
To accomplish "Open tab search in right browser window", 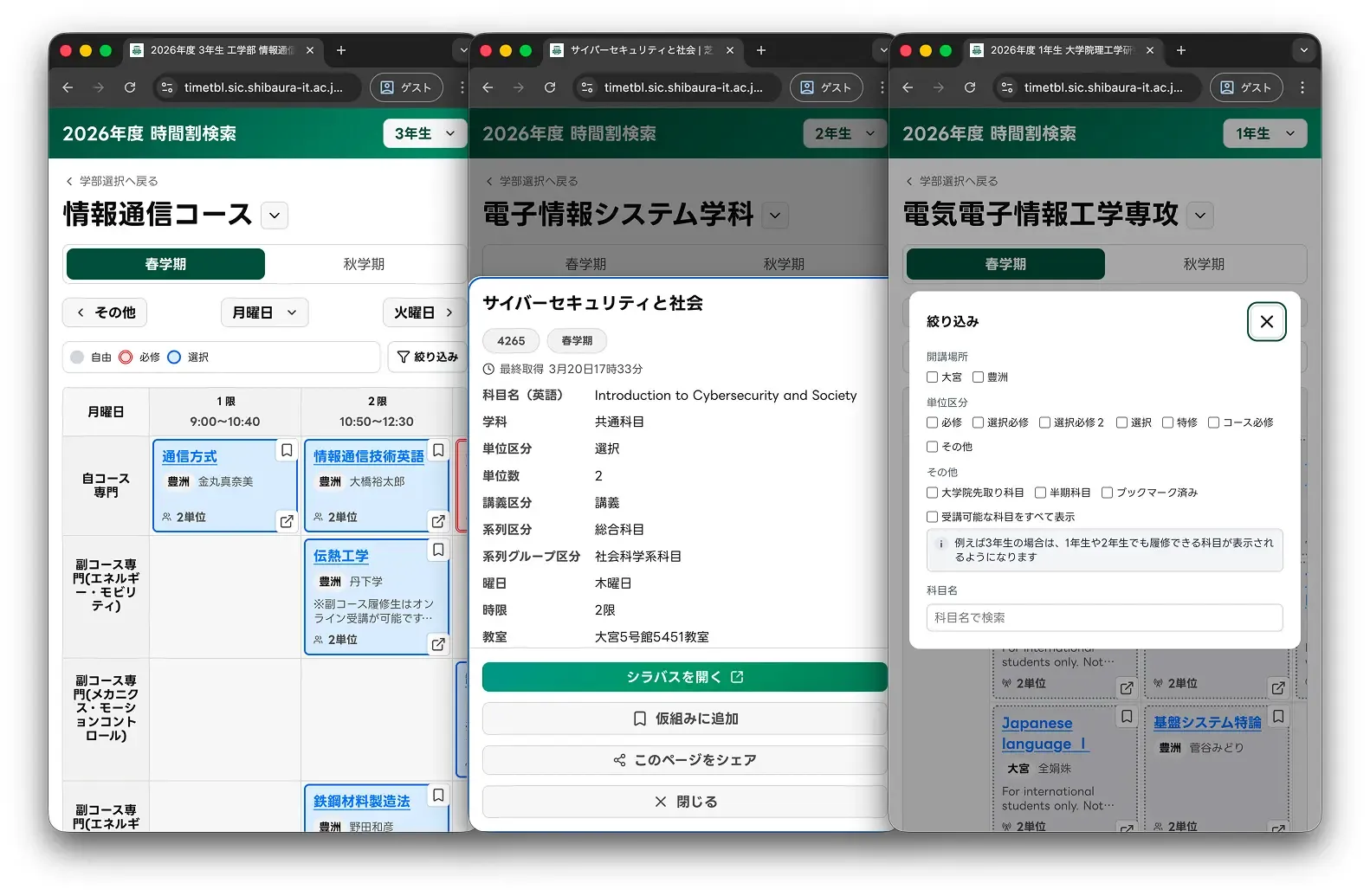I will 1303,50.
